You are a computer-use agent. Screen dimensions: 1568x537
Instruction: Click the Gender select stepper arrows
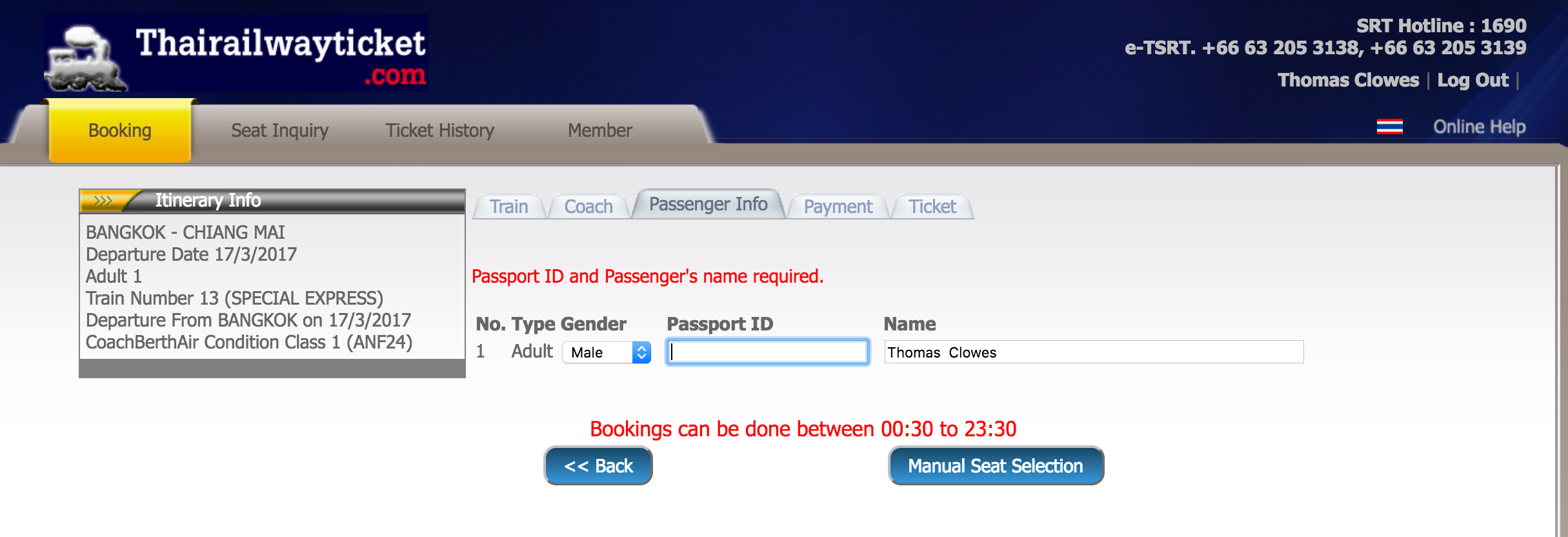tap(641, 352)
